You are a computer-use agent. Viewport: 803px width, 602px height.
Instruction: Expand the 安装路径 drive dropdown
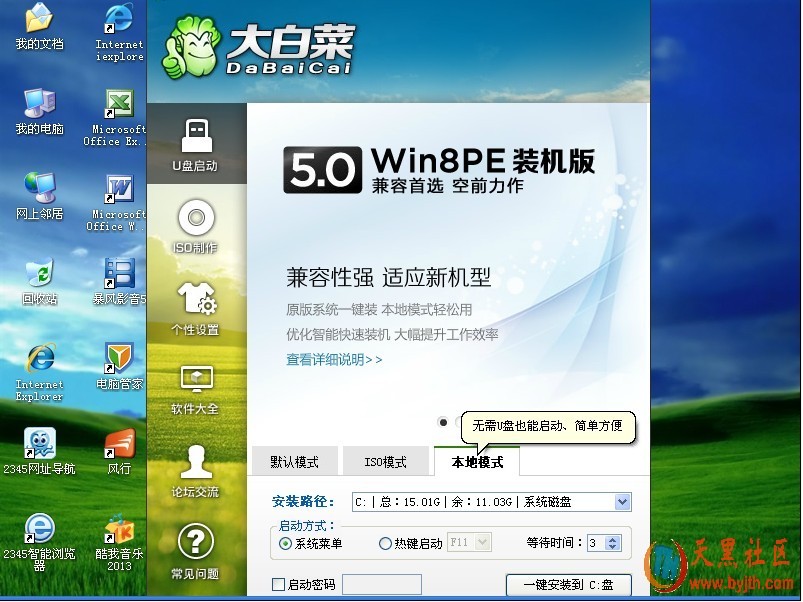click(622, 502)
